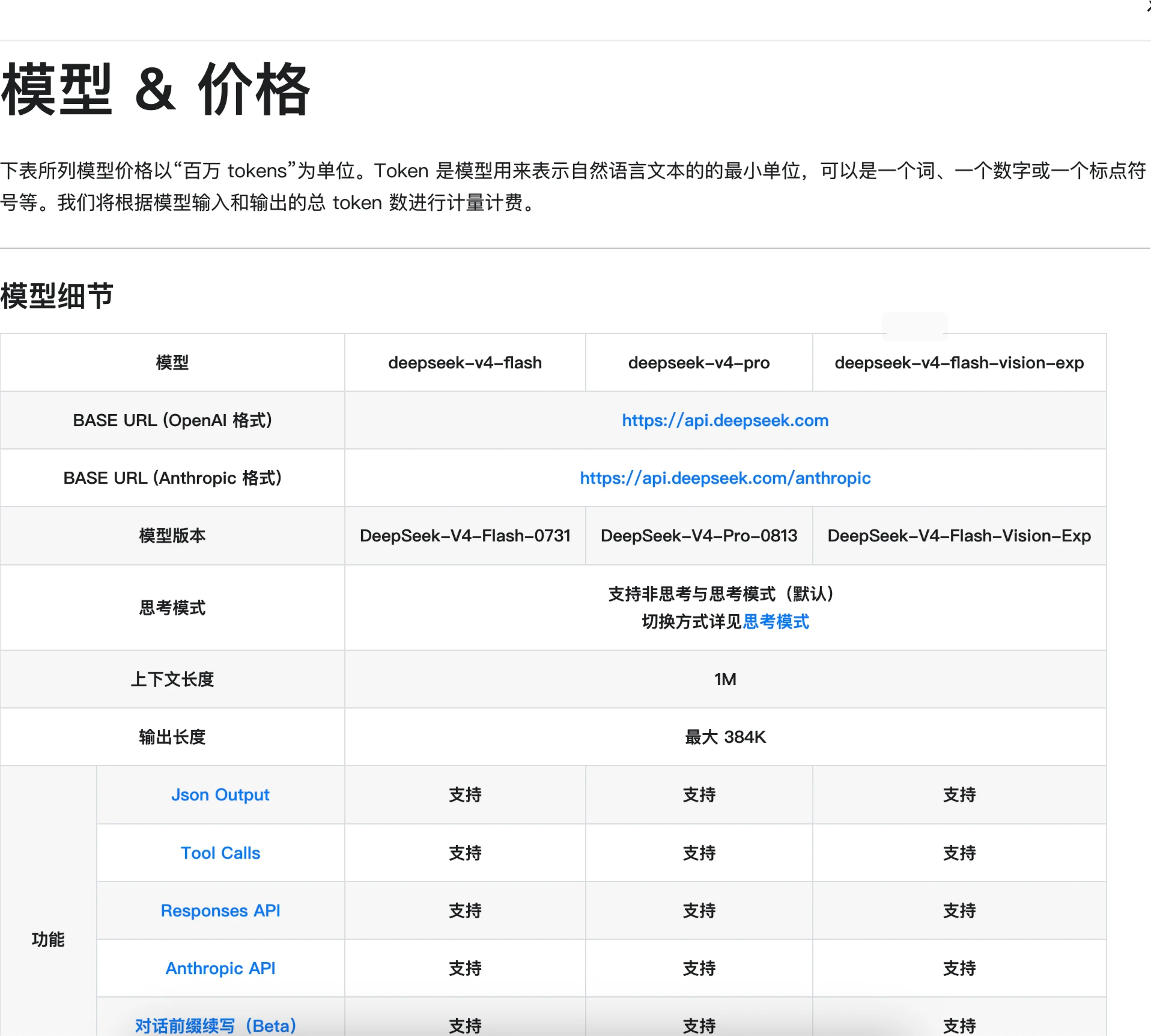Screen dimensions: 1151x1036
Task: Click the DeepSeek-V4-Flash-0731 version cell
Action: 465,536
